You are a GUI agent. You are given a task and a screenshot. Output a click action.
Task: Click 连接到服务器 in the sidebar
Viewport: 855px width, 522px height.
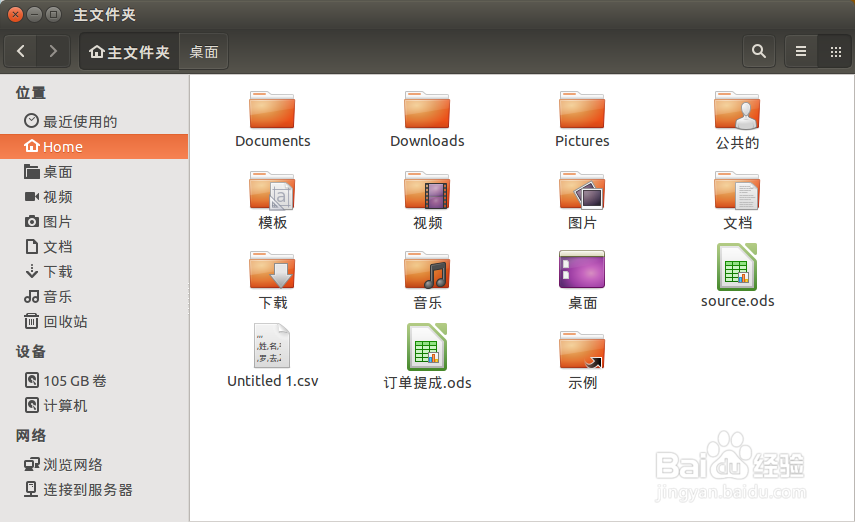click(x=94, y=489)
